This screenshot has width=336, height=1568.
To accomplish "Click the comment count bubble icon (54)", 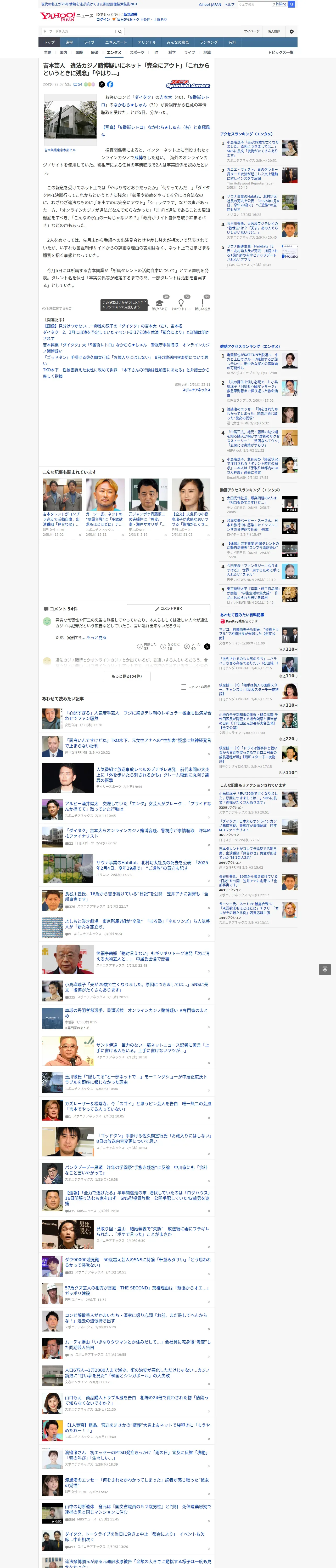I will pyautogui.click(x=77, y=85).
